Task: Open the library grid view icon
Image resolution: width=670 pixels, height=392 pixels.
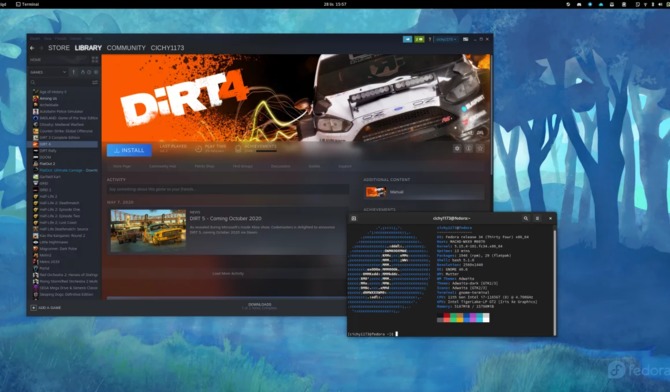Action: click(95, 59)
